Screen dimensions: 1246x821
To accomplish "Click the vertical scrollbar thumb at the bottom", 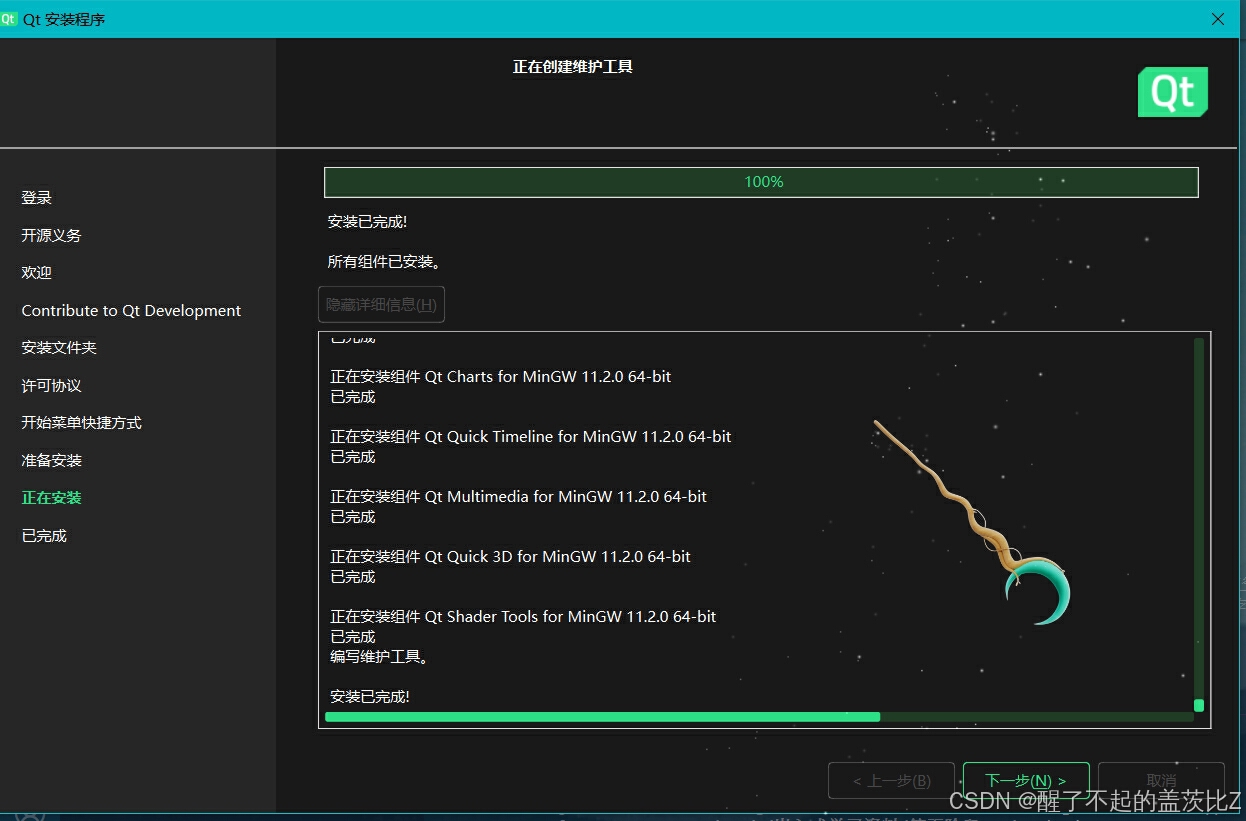I will [x=1199, y=705].
